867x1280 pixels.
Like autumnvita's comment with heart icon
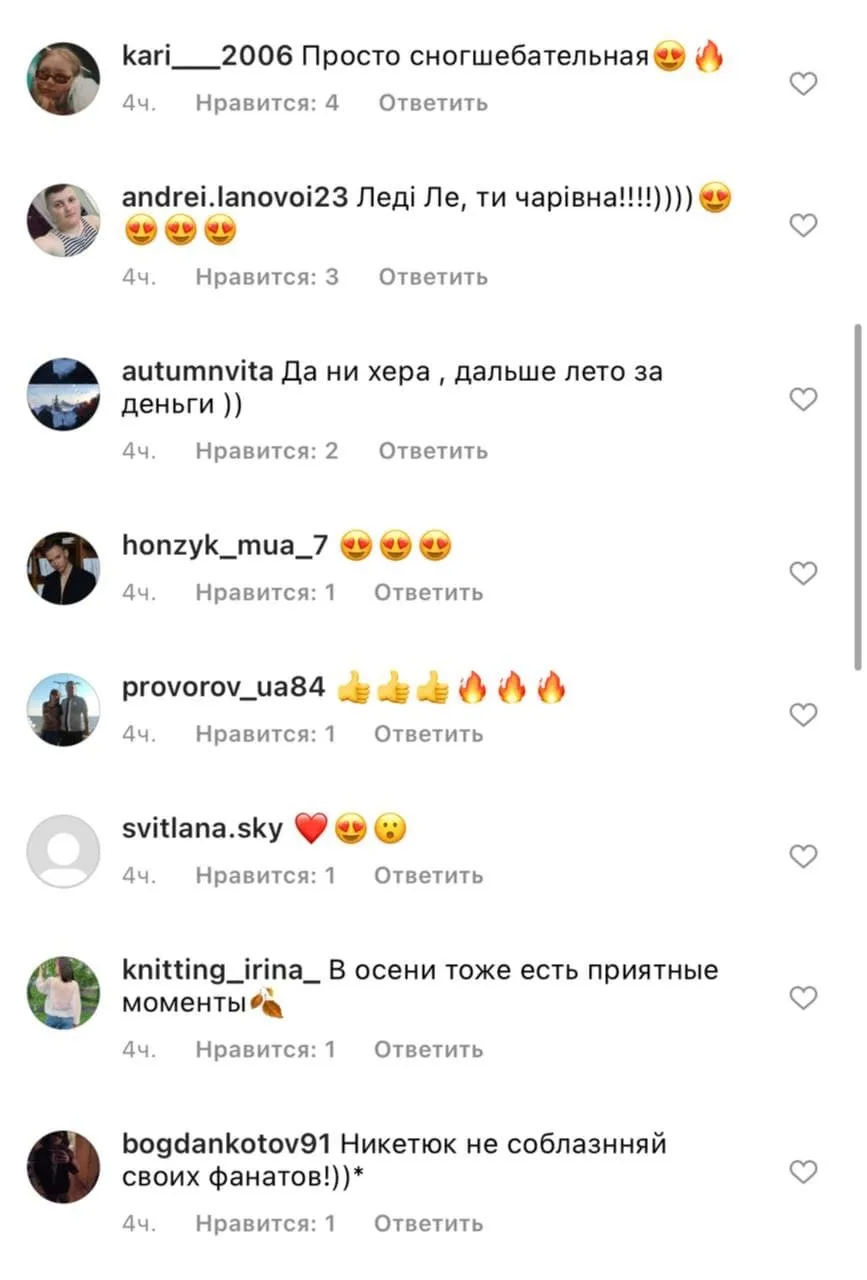coord(804,399)
